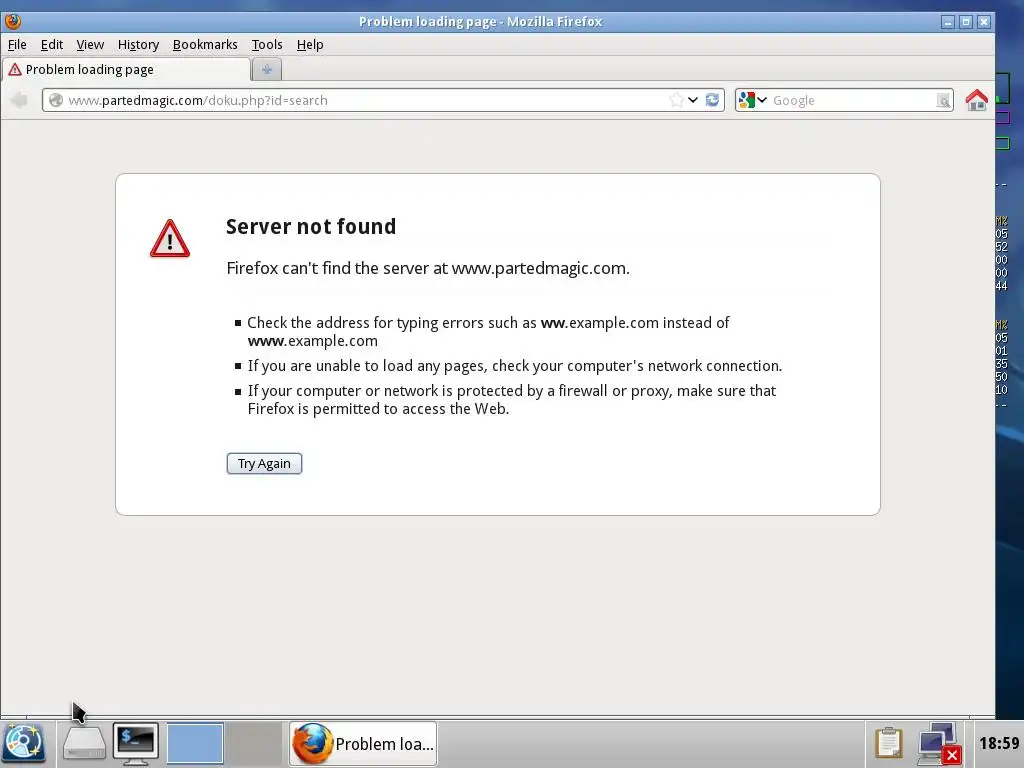Click the Firefox icon in title bar
This screenshot has height=768, width=1024.
[12, 22]
